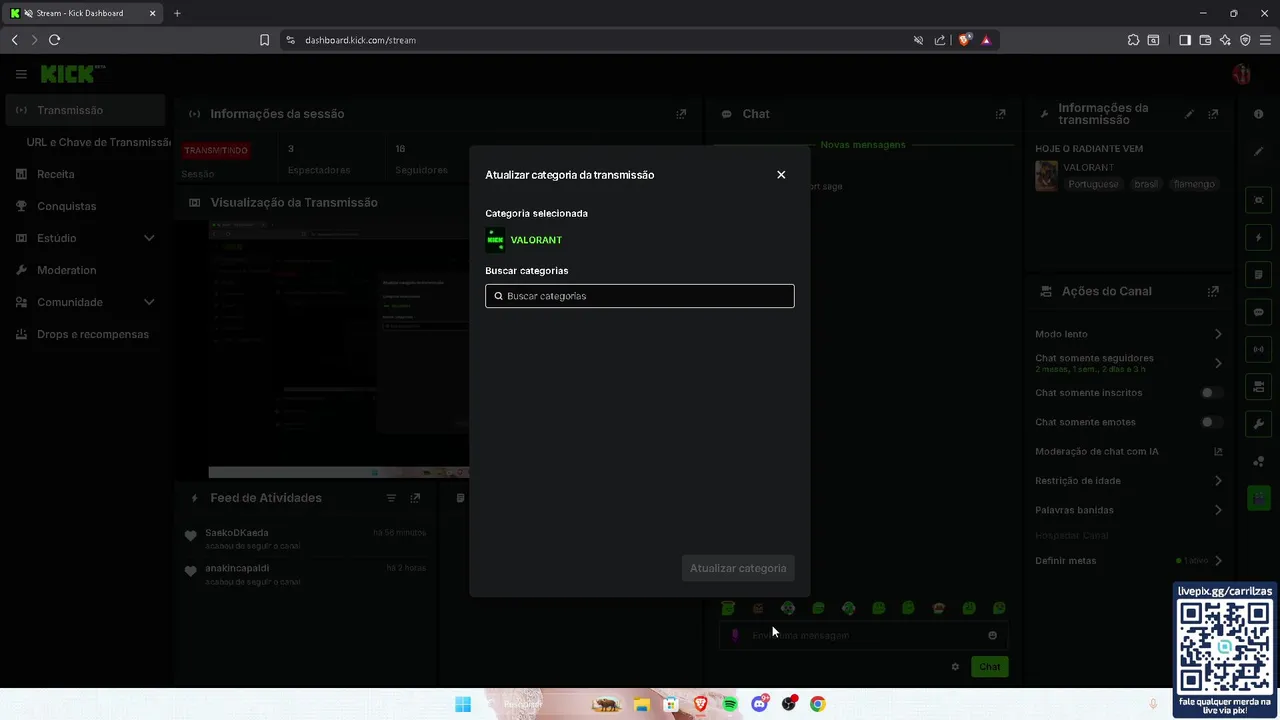Click the green gift icon in right rail
This screenshot has height=720, width=1280.
click(x=1258, y=498)
